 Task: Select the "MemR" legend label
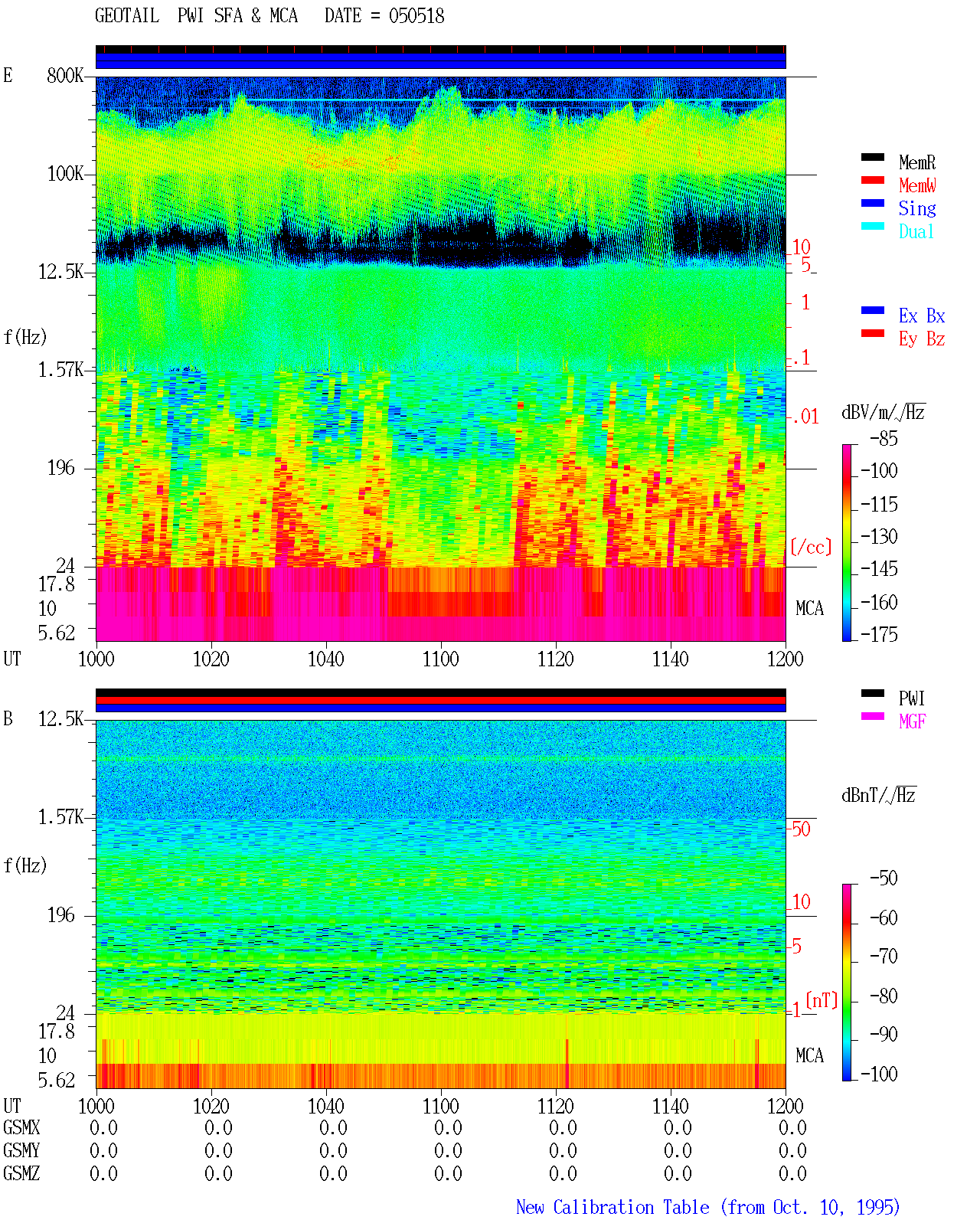click(917, 162)
